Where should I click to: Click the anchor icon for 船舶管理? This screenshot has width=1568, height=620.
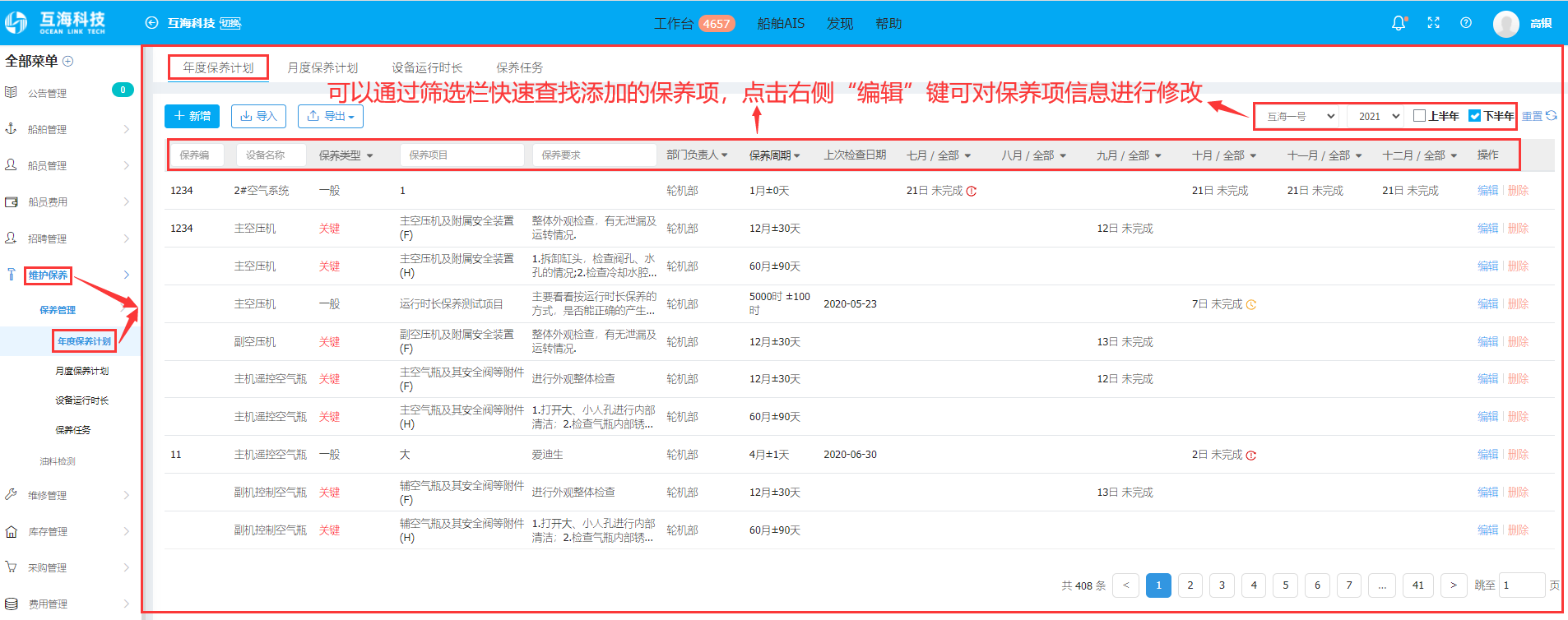pyautogui.click(x=11, y=128)
